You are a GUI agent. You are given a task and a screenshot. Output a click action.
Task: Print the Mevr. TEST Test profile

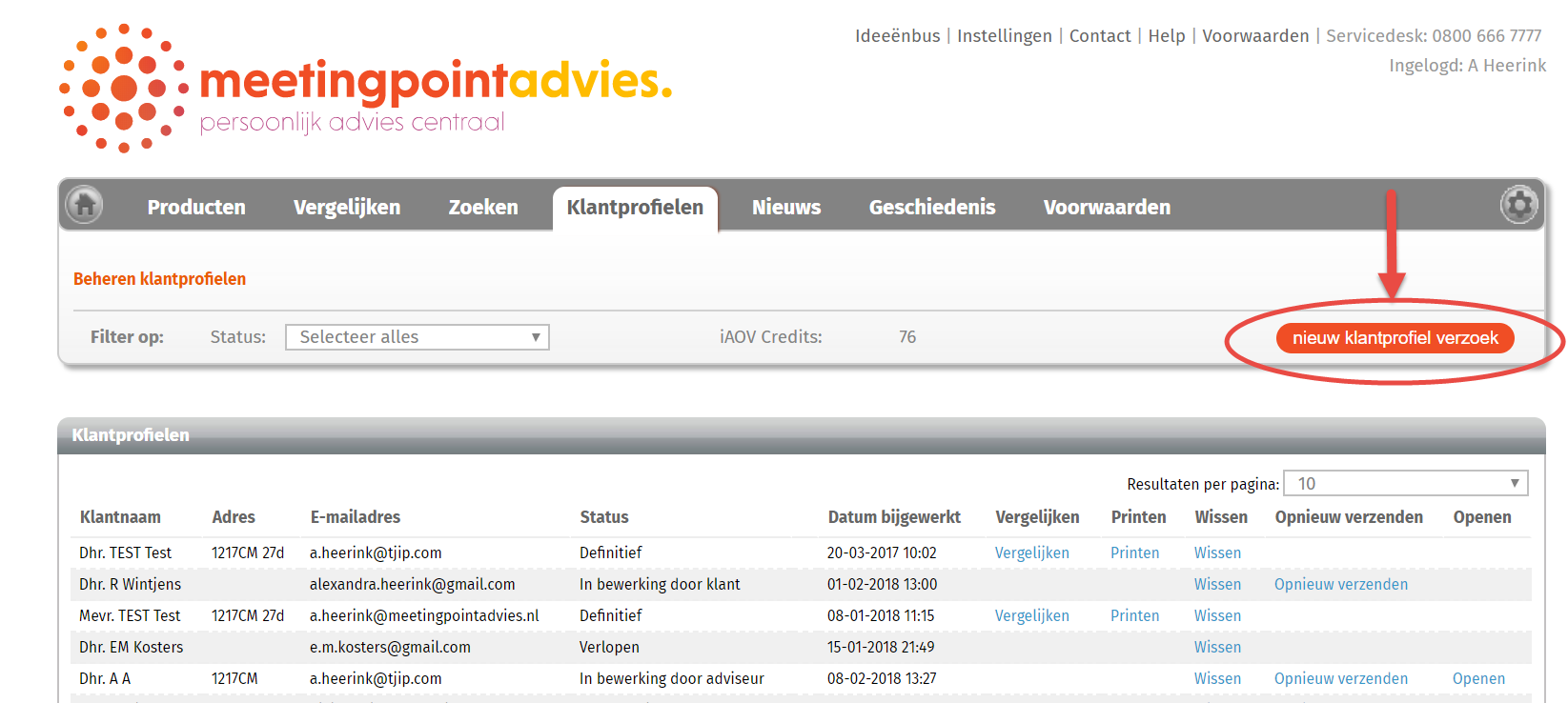point(1134,616)
